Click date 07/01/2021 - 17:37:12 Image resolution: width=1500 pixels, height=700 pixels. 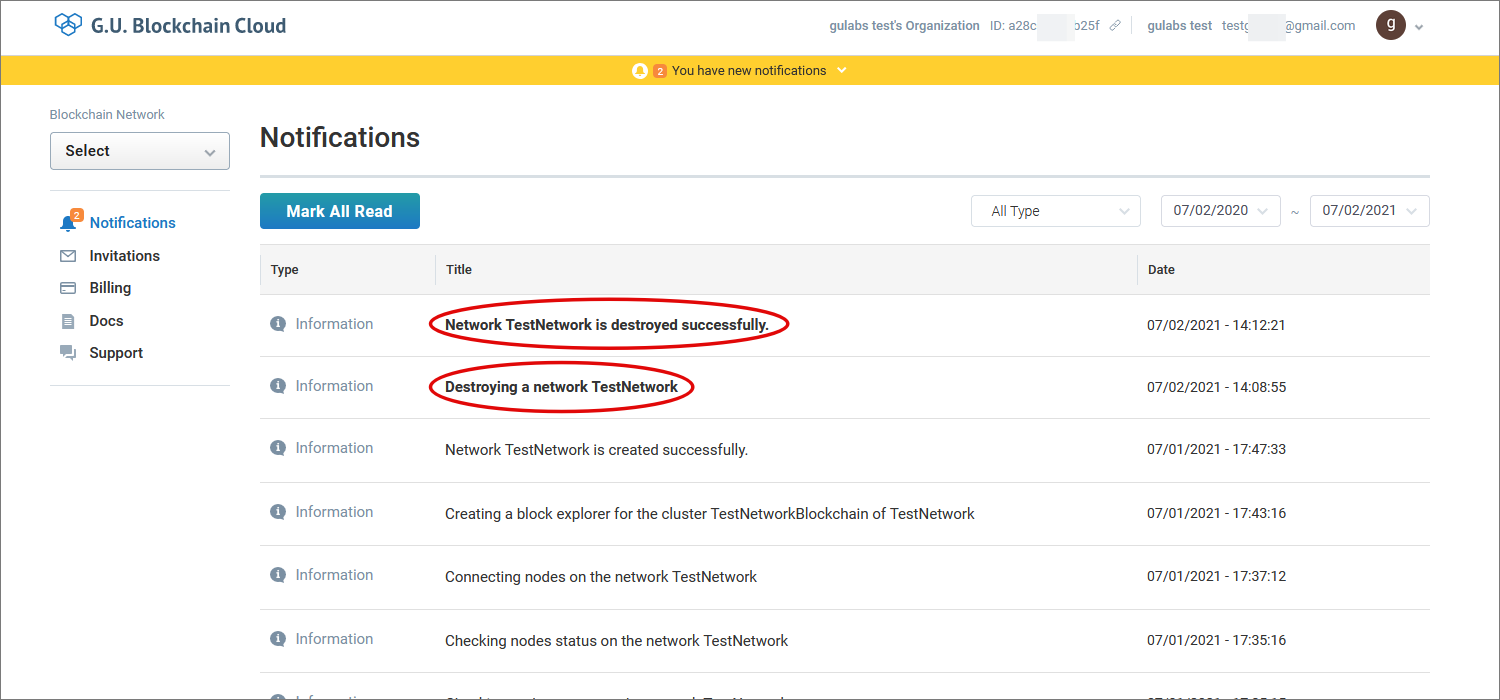pos(1216,577)
